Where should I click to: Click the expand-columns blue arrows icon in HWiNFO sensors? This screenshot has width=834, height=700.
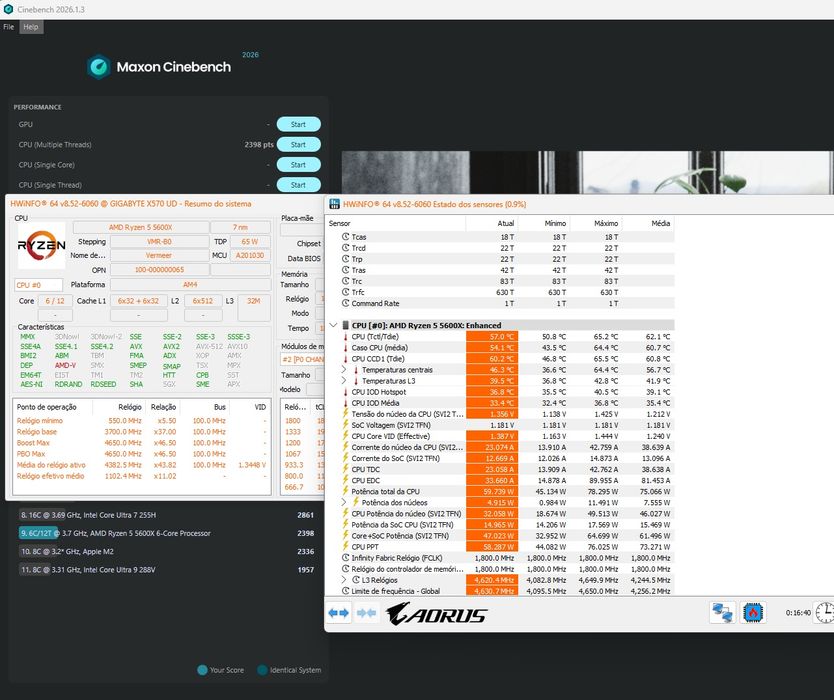click(338, 613)
